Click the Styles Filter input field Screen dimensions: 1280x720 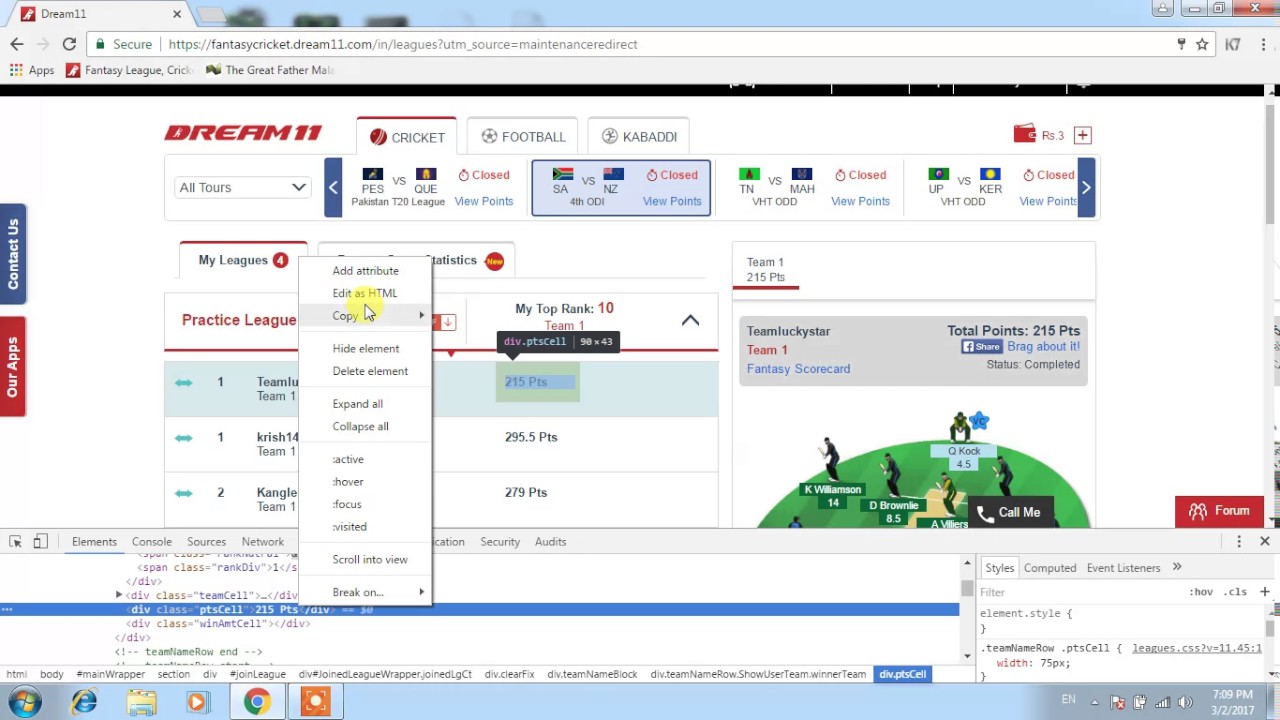1080,592
